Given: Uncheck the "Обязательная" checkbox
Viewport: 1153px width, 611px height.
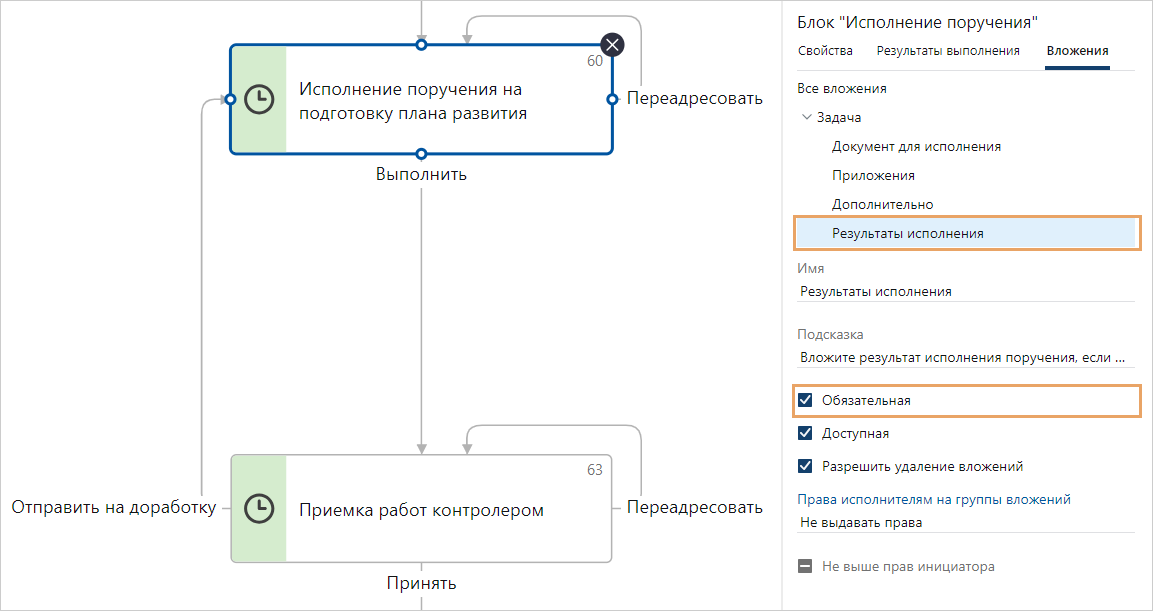Looking at the screenshot, I should (805, 401).
